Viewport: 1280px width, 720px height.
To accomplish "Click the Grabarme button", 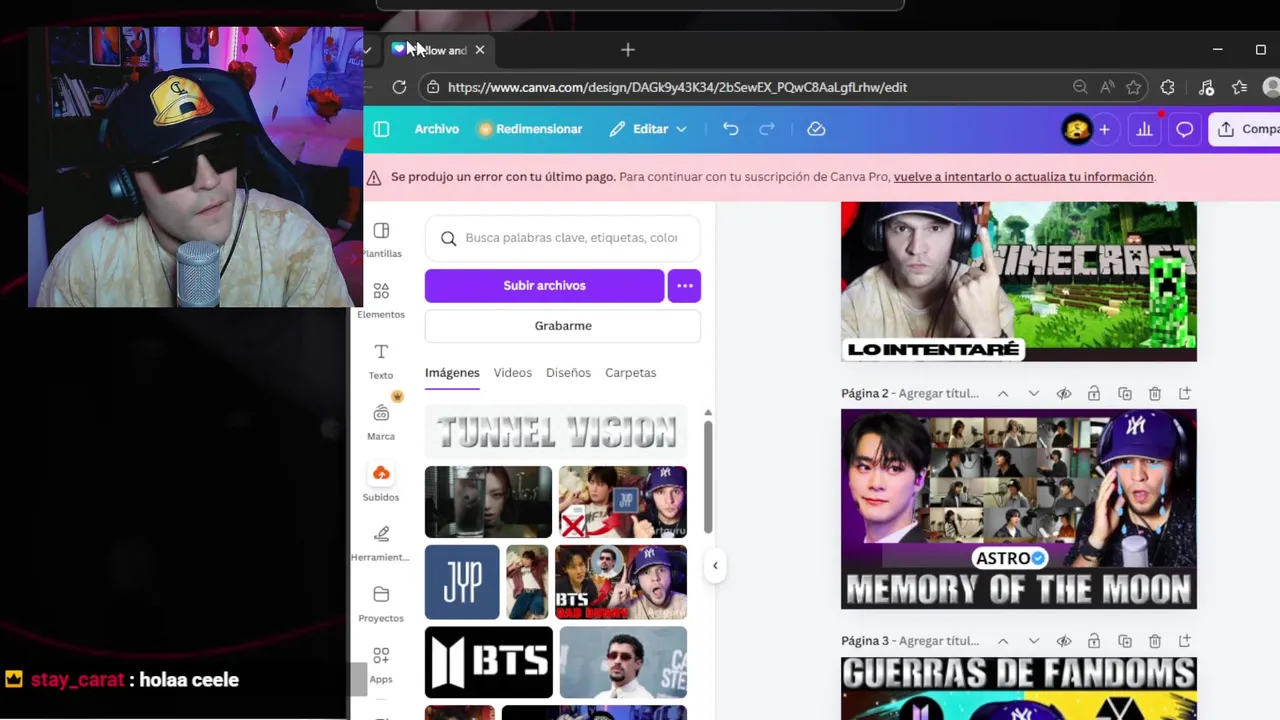I will 563,326.
